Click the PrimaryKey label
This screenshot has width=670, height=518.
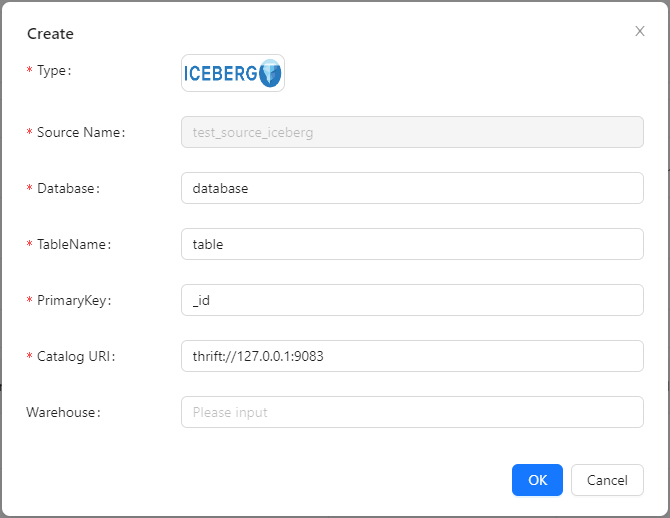[74, 301]
